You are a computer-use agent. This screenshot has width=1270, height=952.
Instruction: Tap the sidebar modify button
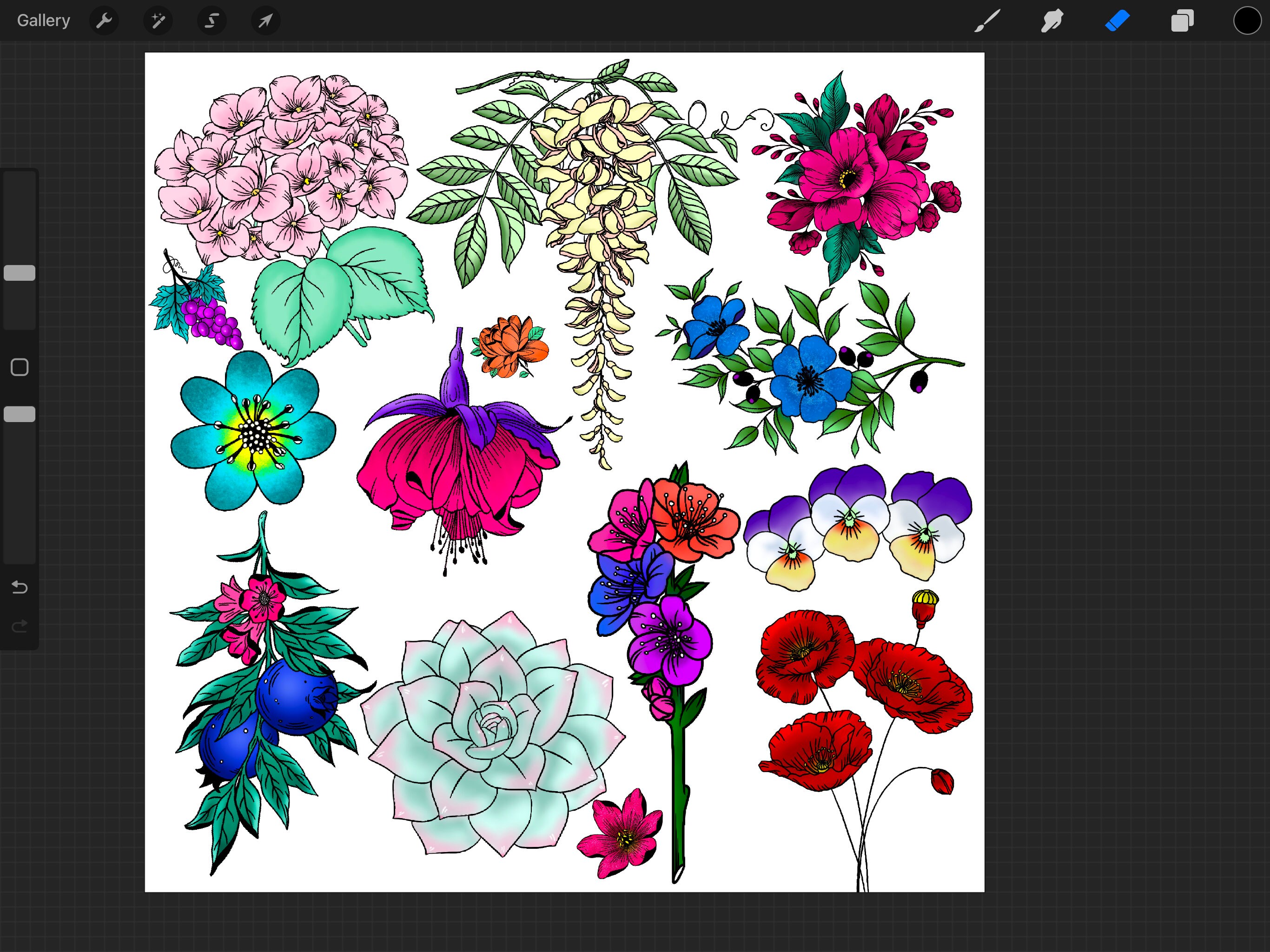click(19, 366)
